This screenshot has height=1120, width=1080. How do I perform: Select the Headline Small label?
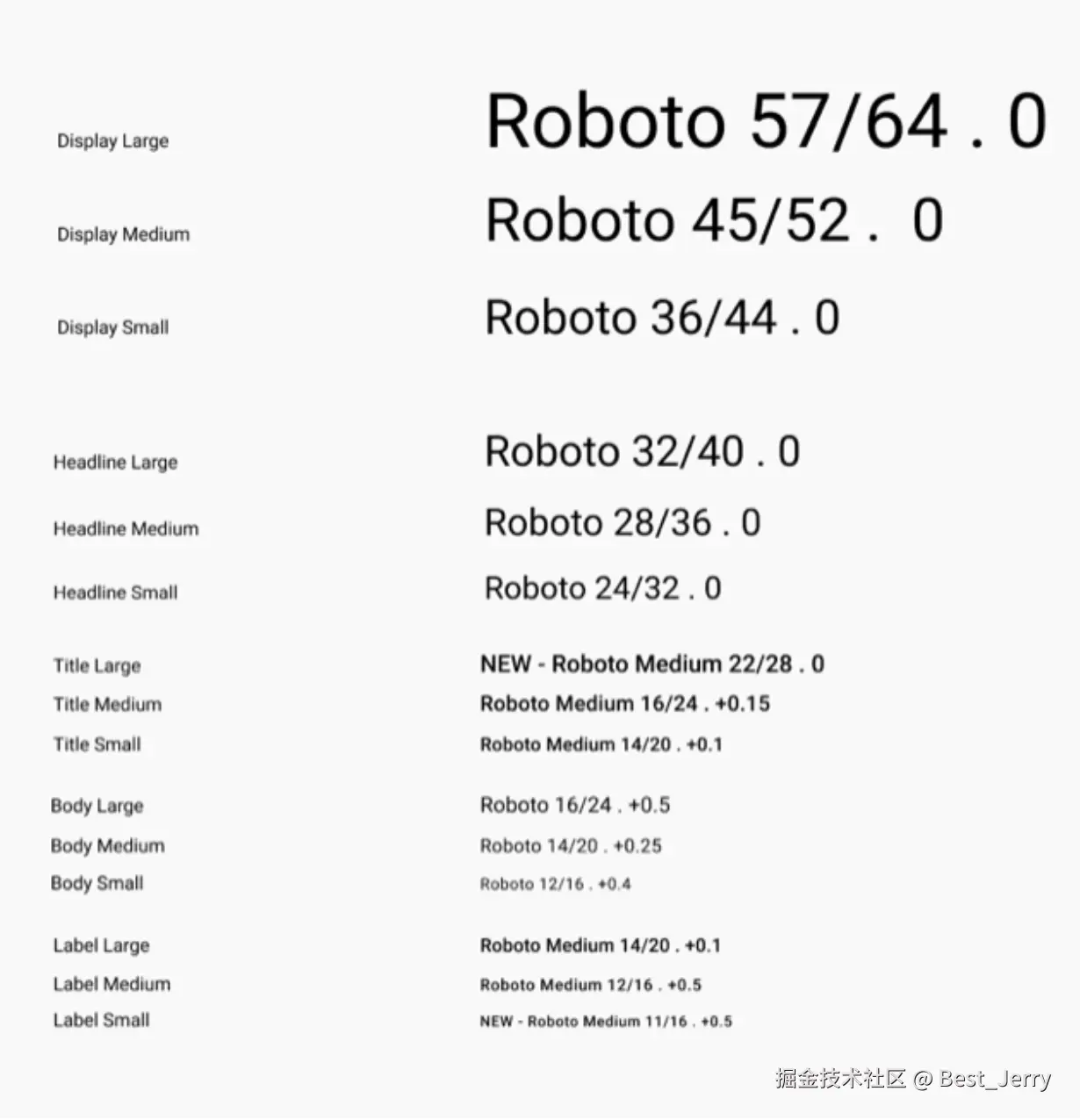tap(115, 592)
